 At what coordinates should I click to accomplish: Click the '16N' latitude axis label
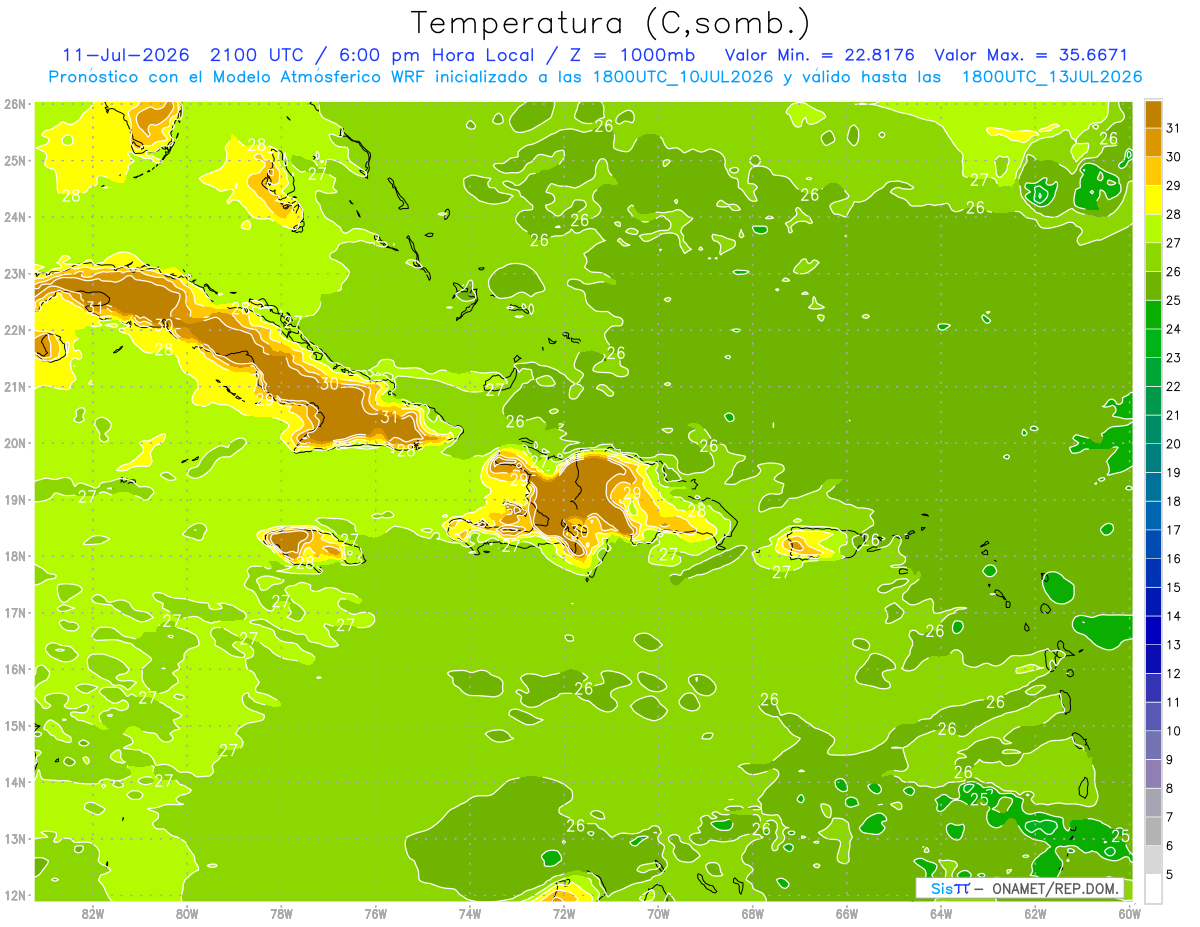15,669
